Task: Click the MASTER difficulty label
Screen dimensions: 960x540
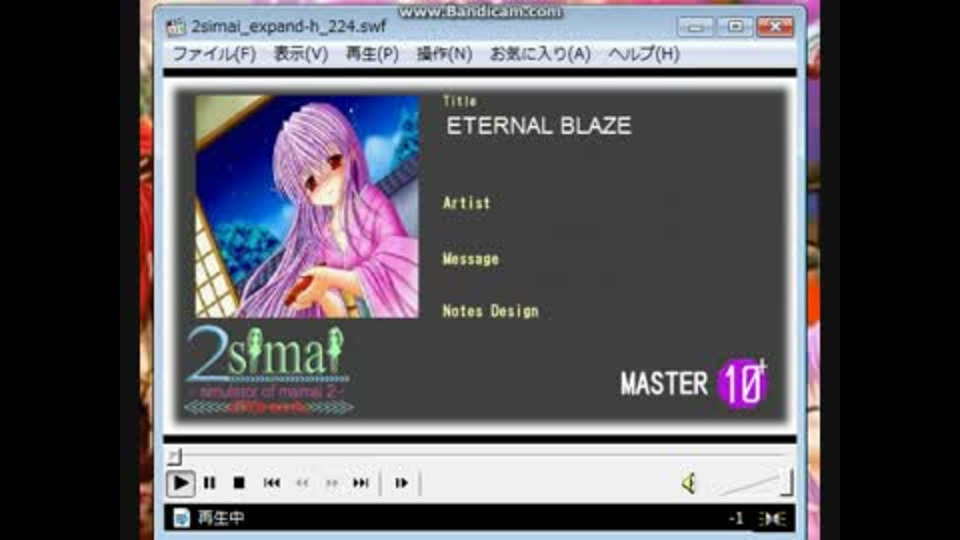Action: [664, 384]
